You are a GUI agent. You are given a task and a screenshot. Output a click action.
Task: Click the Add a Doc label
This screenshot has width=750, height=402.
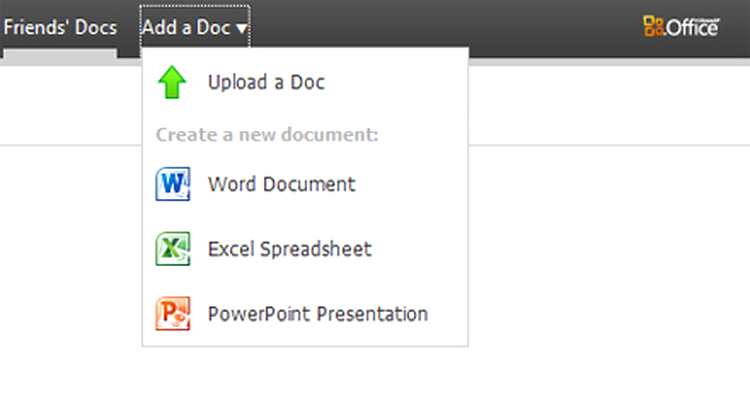click(186, 28)
